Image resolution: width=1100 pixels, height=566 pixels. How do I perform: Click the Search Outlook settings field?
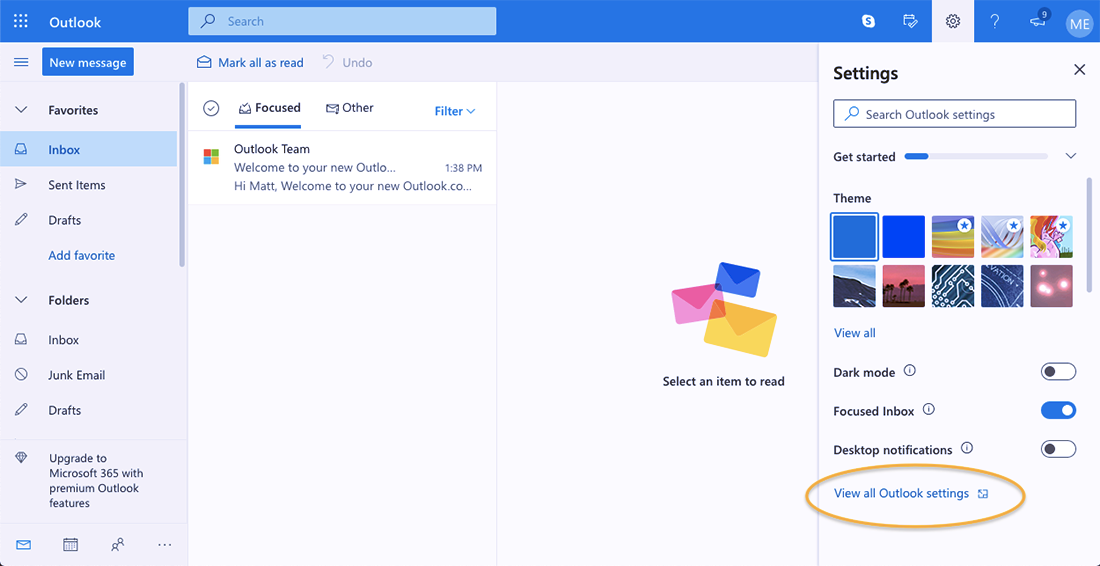(954, 114)
